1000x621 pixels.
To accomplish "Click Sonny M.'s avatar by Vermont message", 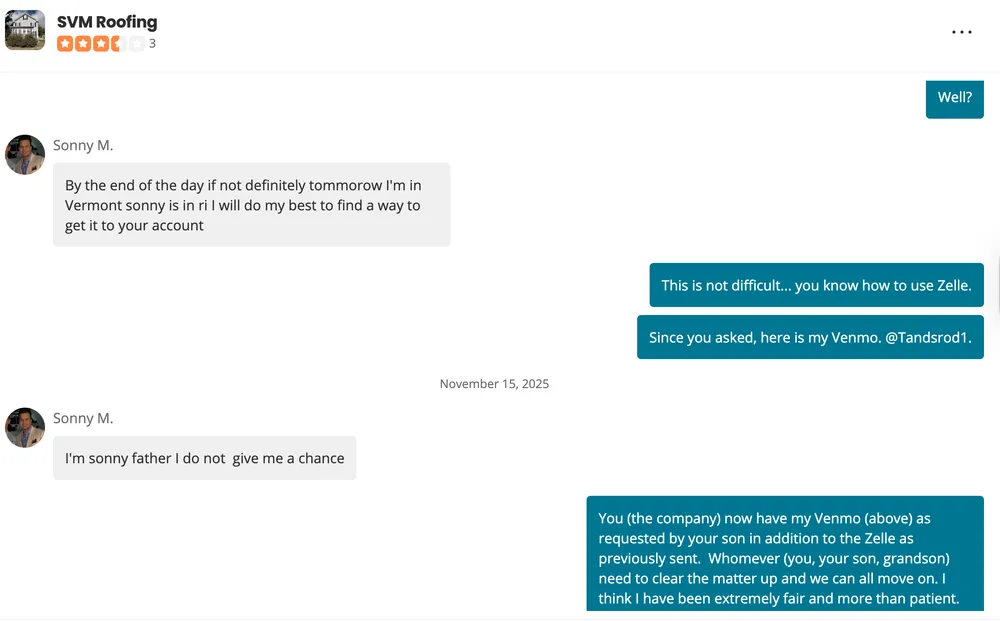I will point(25,155).
